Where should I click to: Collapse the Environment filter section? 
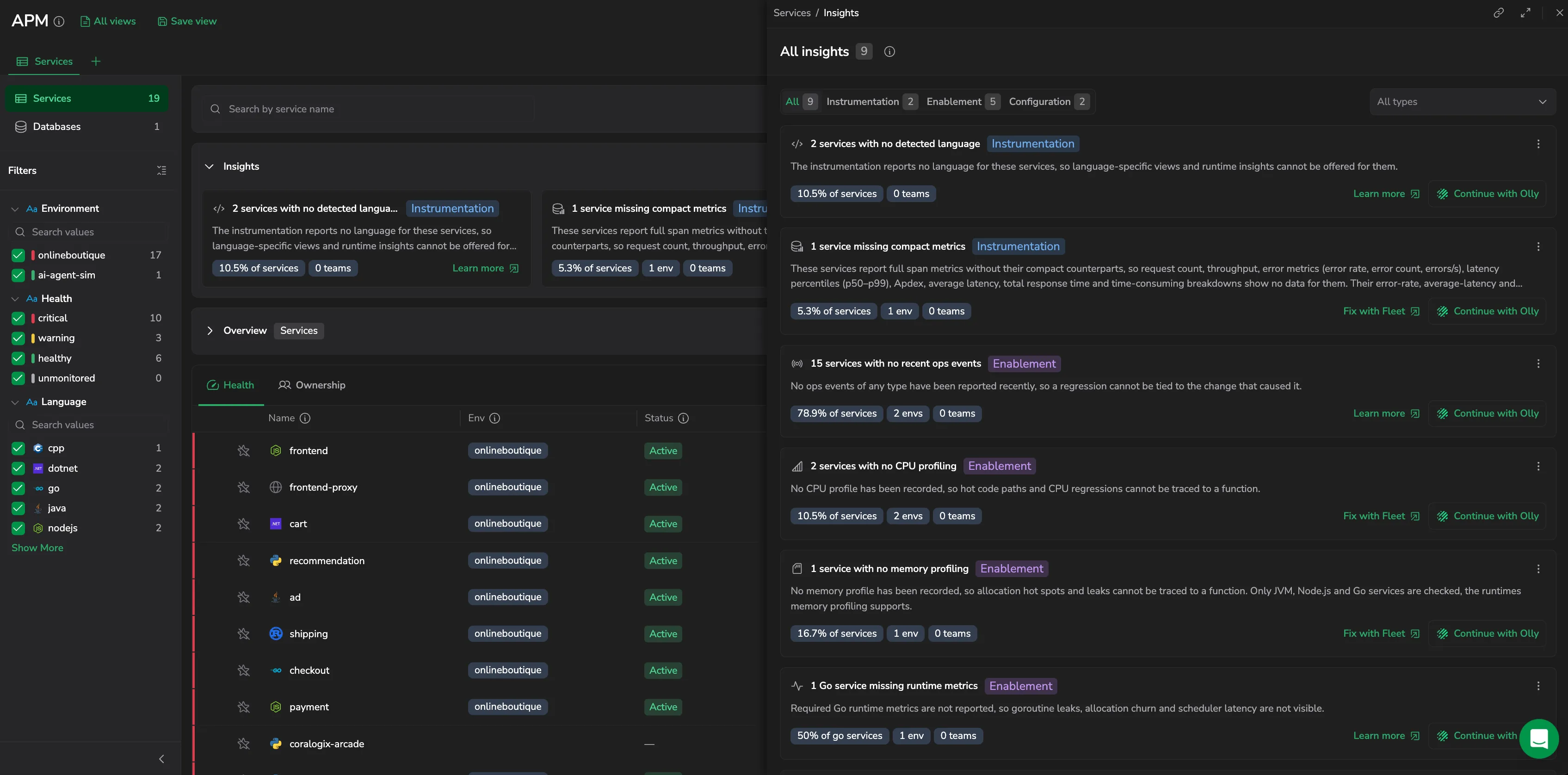(15, 209)
